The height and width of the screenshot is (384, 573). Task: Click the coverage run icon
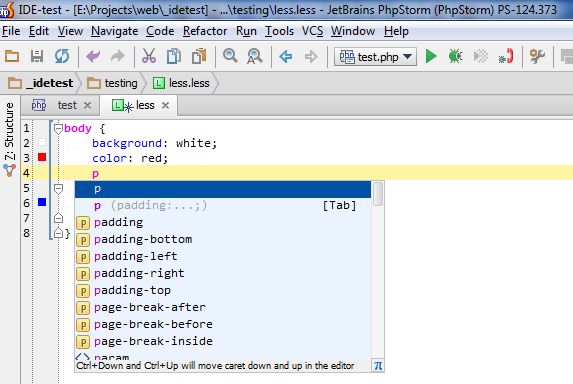click(481, 56)
